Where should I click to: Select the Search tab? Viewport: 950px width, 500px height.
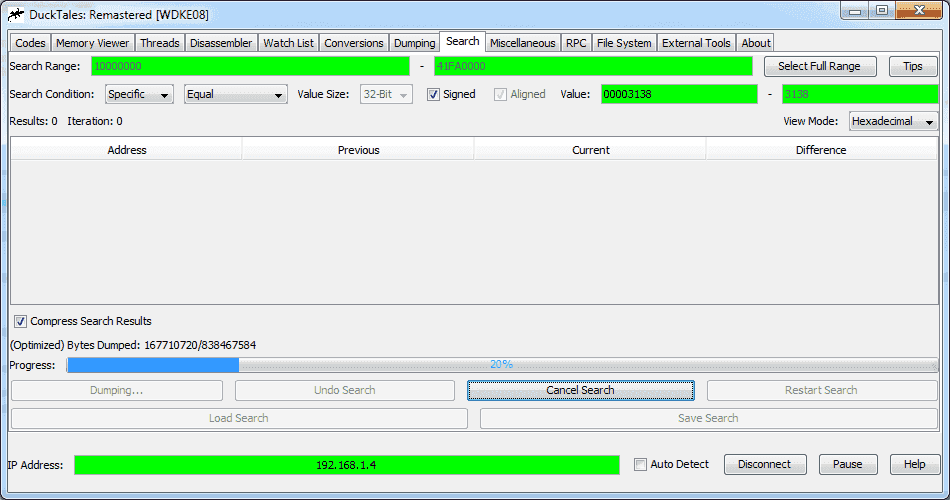(x=462, y=41)
